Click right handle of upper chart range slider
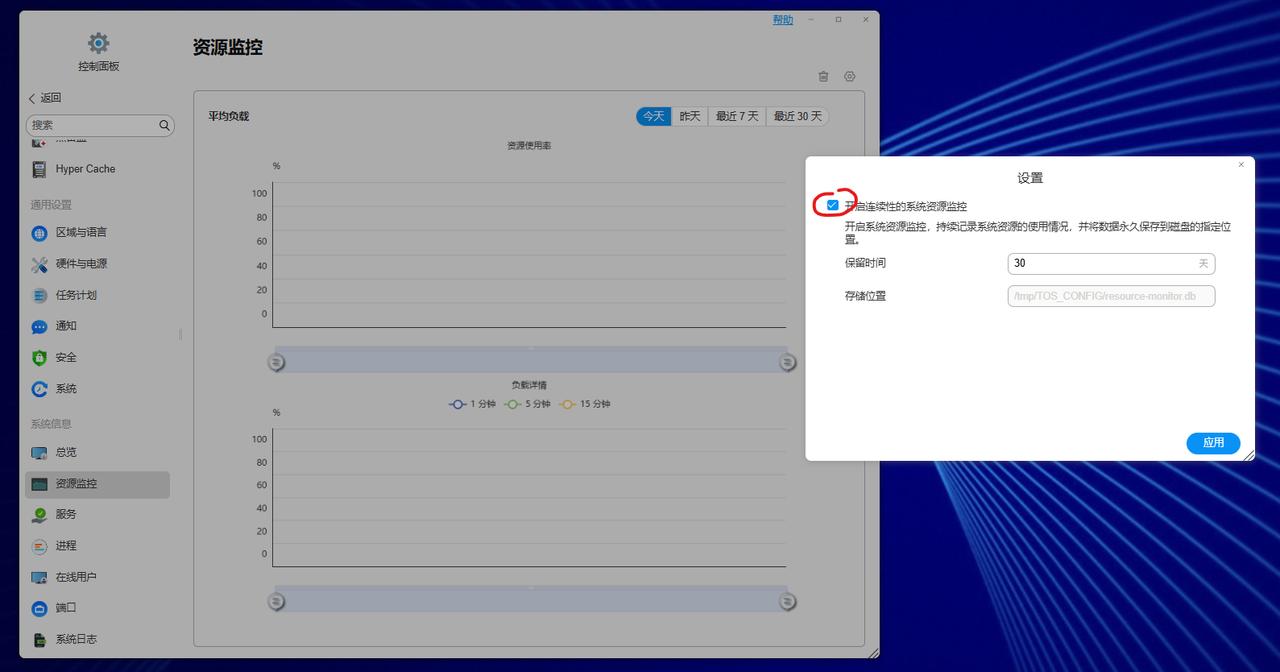The width and height of the screenshot is (1280, 672). pos(788,362)
